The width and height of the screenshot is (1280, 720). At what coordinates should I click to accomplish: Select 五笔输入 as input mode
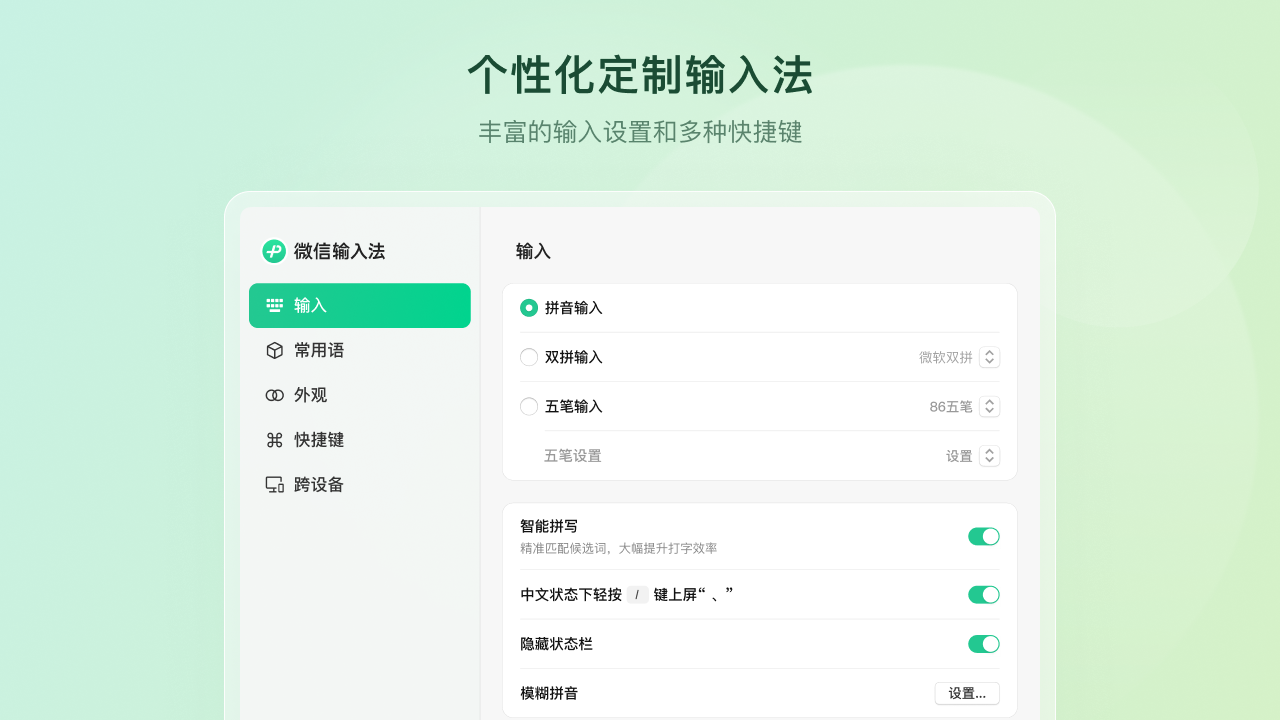click(x=528, y=406)
